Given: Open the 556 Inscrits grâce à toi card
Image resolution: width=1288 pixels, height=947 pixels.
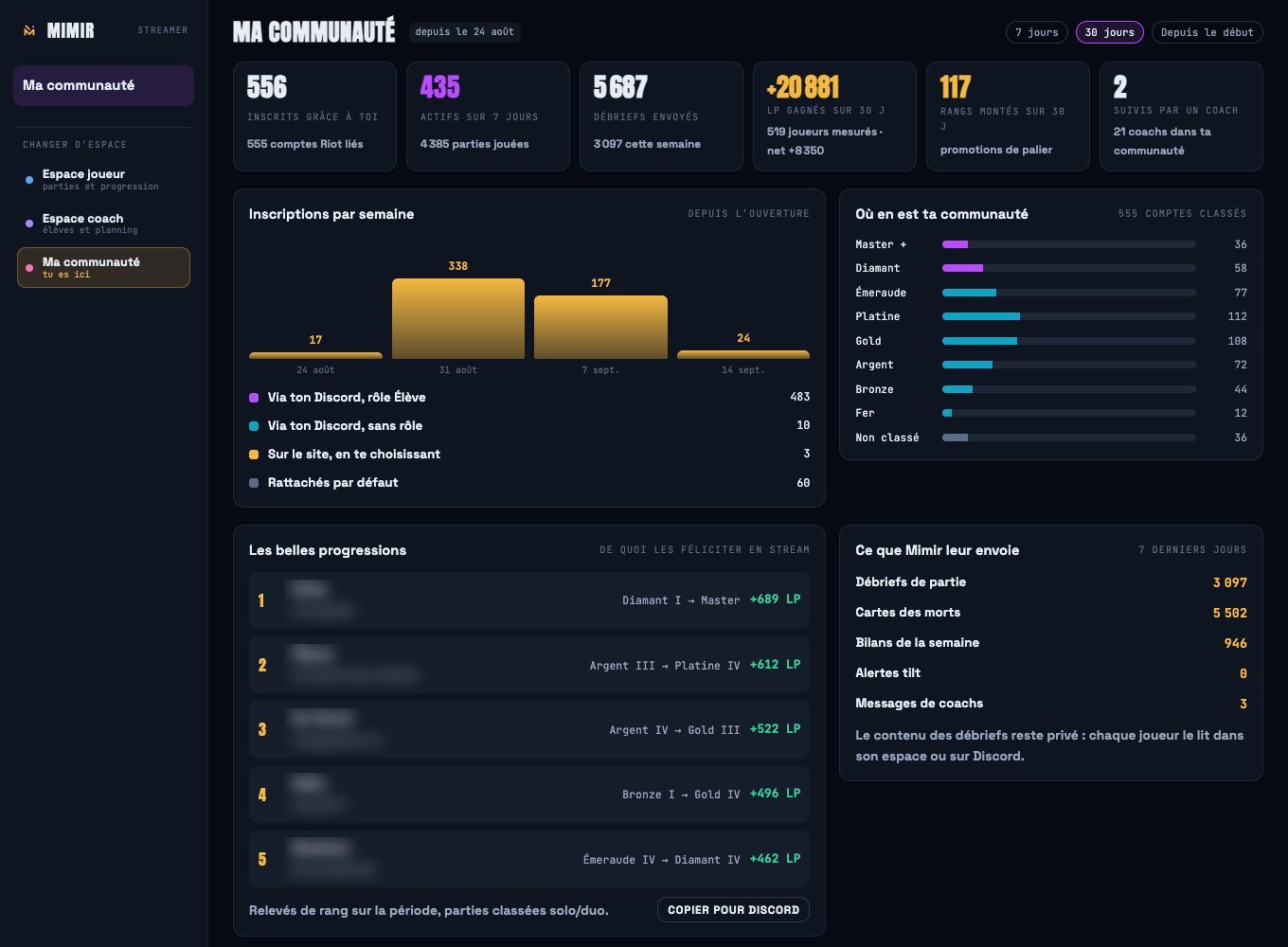Looking at the screenshot, I should point(314,116).
